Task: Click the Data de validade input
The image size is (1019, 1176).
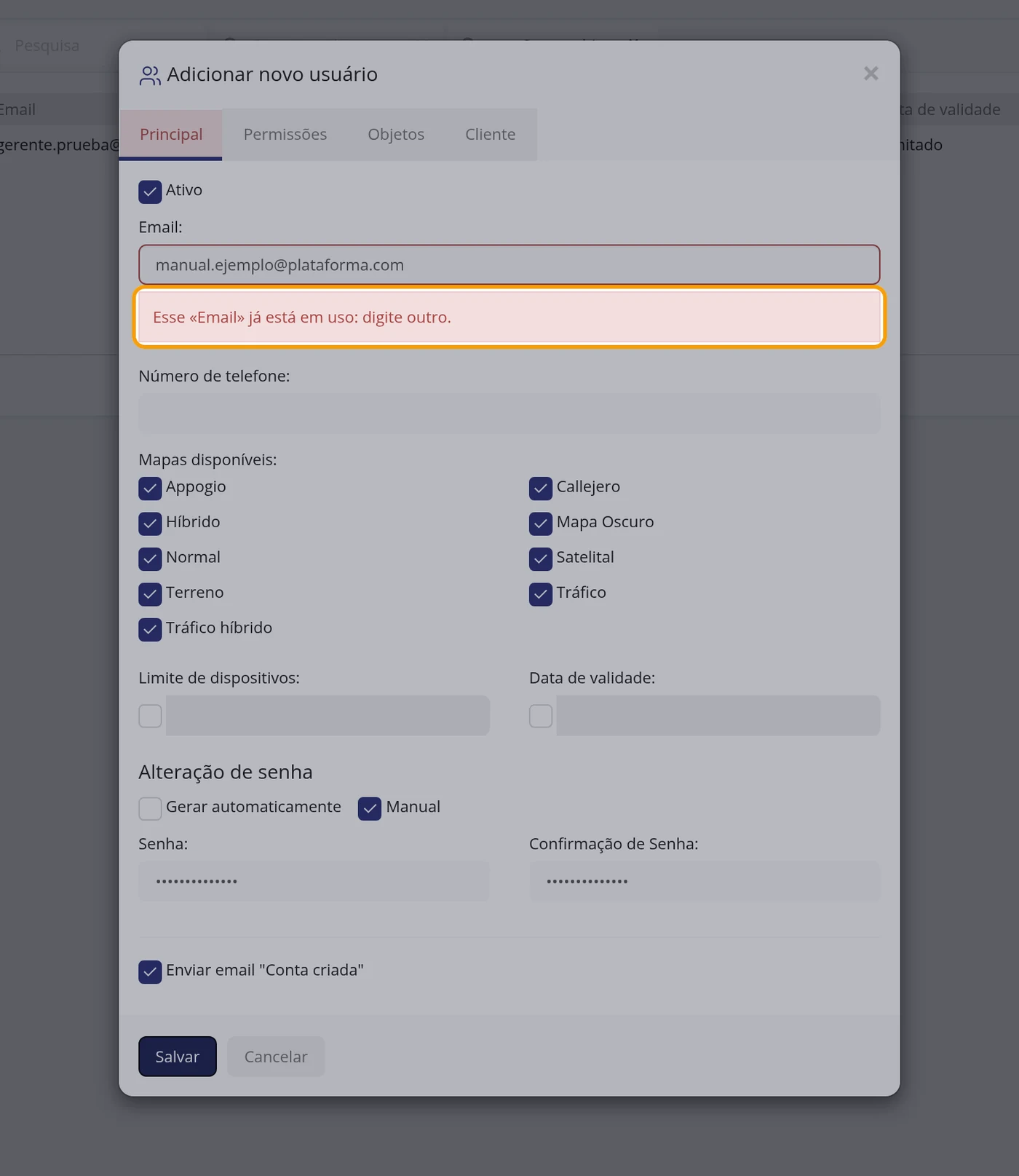Action: [x=718, y=715]
